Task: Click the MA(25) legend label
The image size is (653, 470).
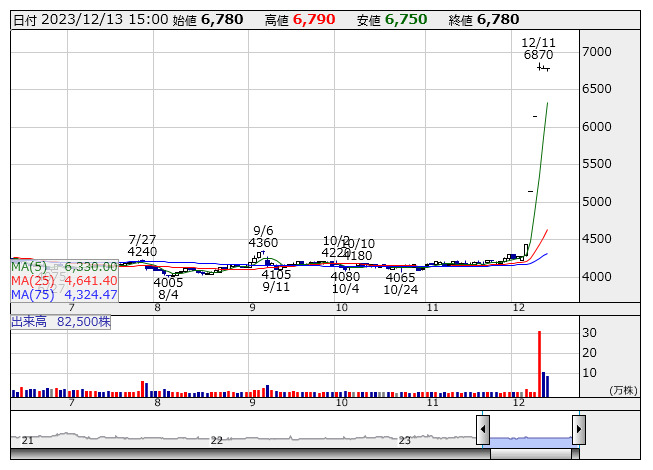Action: (64, 280)
